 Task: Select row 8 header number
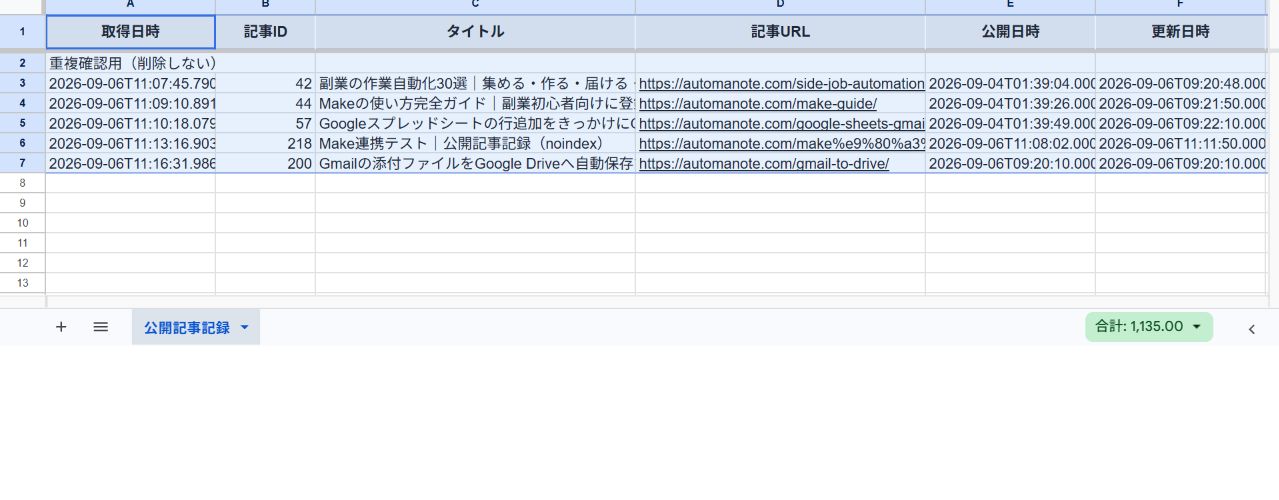click(x=22, y=183)
